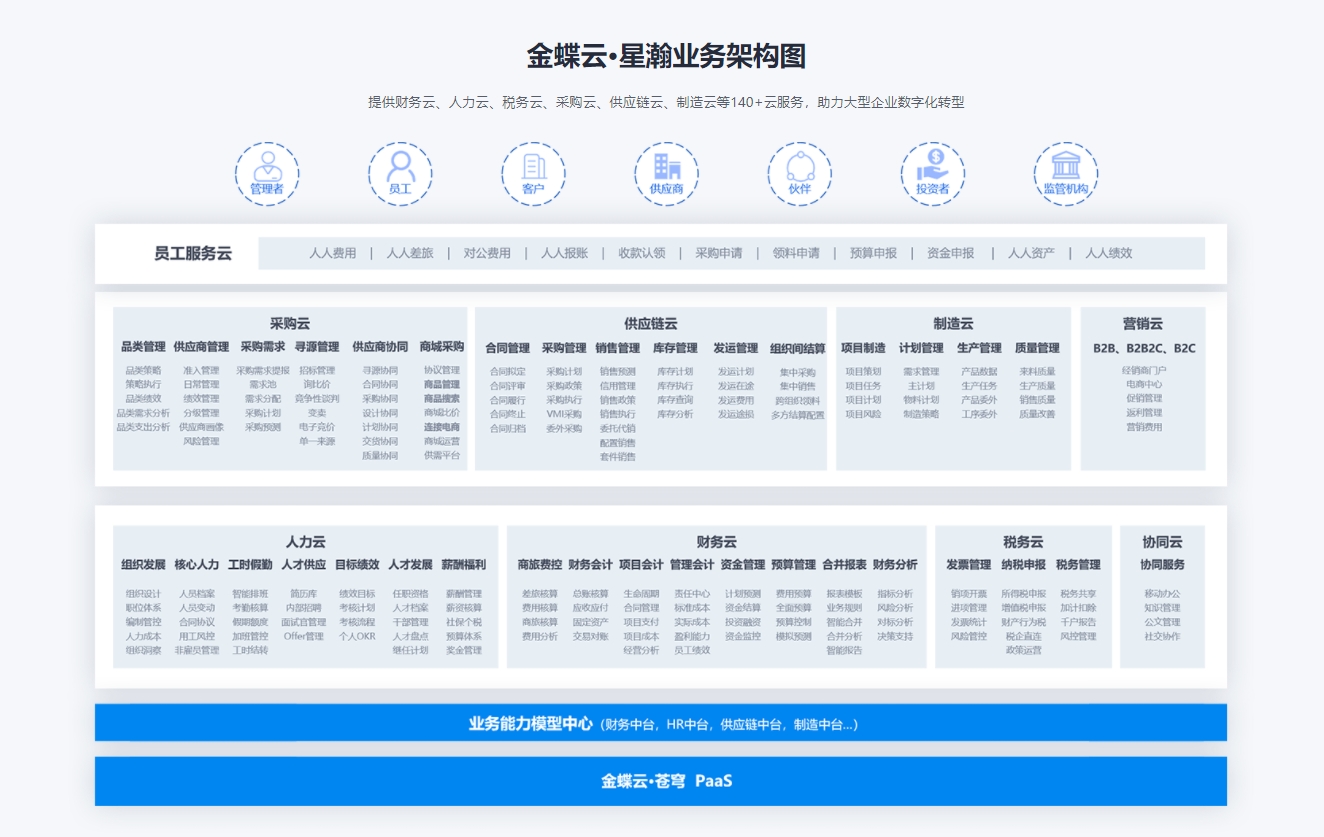The image size is (1324, 837).
Task: Select the 员工 employee role icon
Action: tap(400, 174)
